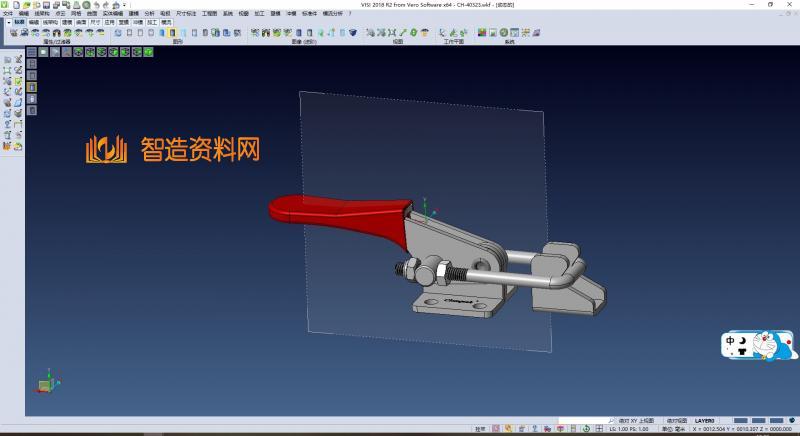Click the Undo arrow in the quick access bar
Image resolution: width=800 pixels, height=436 pixels.
96,5
